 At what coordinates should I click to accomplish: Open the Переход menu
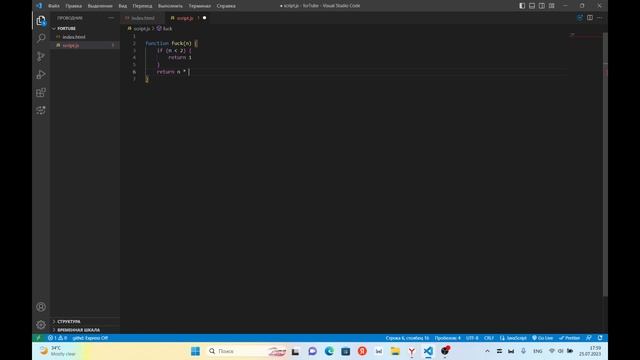(142, 6)
